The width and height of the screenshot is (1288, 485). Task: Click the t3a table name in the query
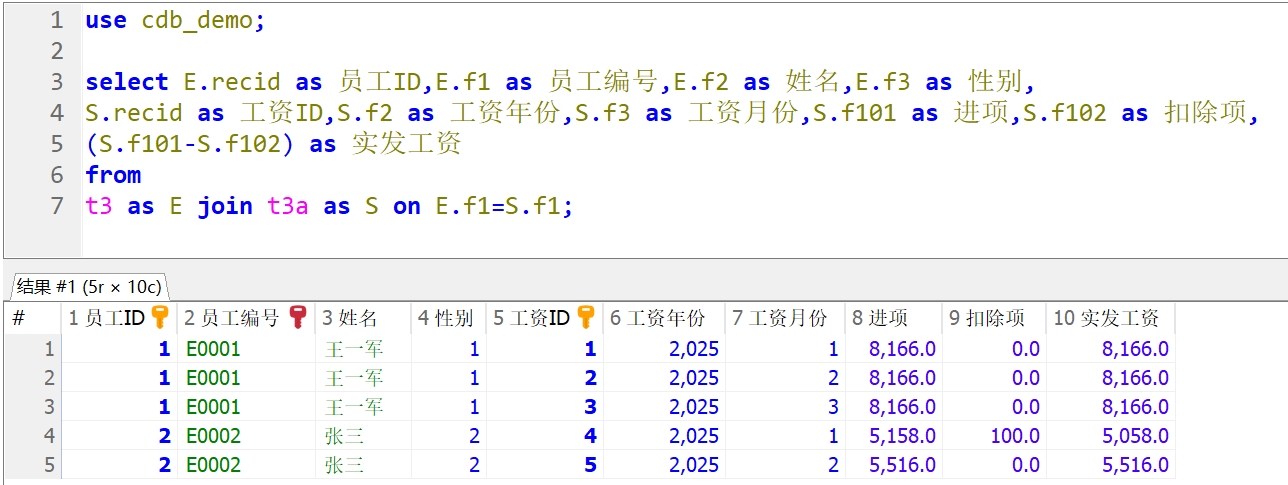pos(288,206)
